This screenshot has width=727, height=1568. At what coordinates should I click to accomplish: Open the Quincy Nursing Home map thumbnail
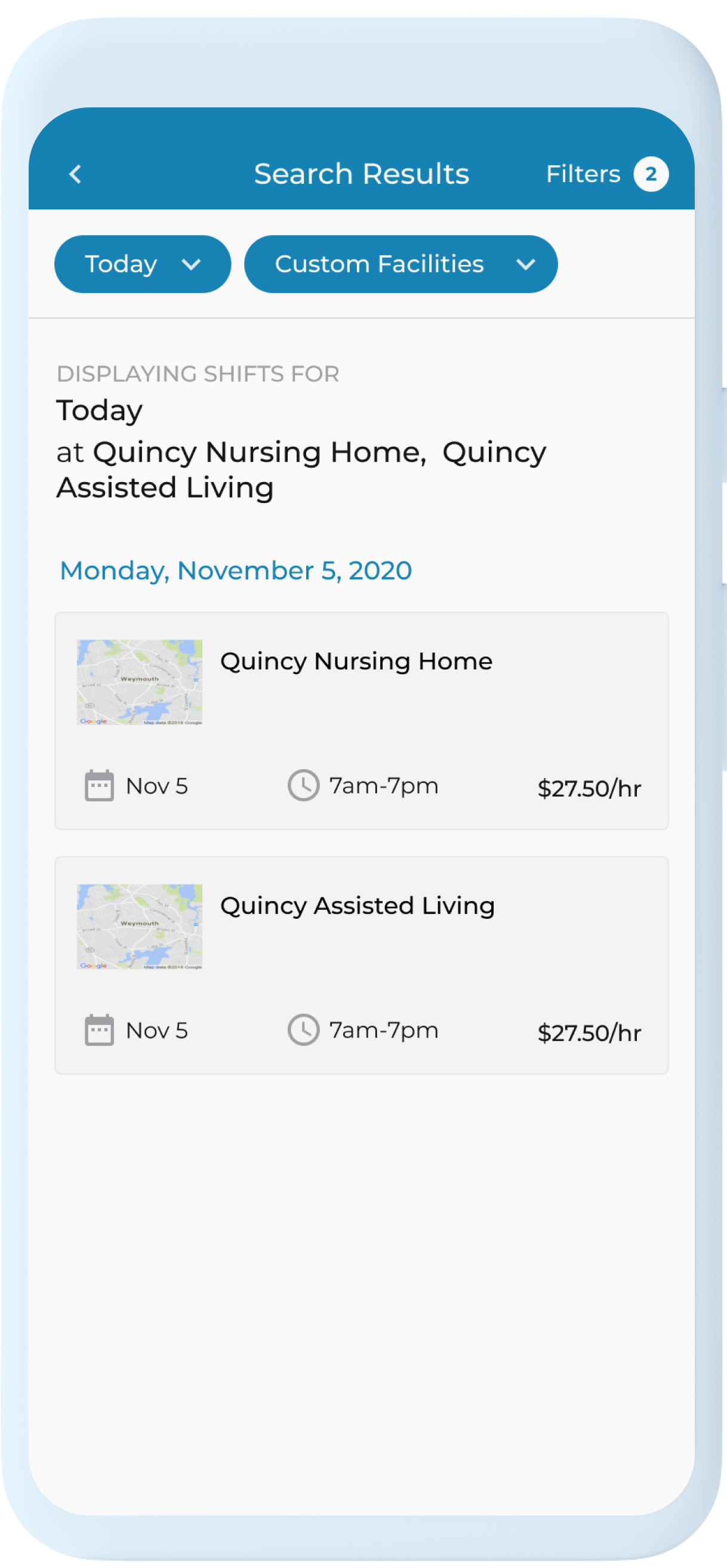pyautogui.click(x=140, y=682)
